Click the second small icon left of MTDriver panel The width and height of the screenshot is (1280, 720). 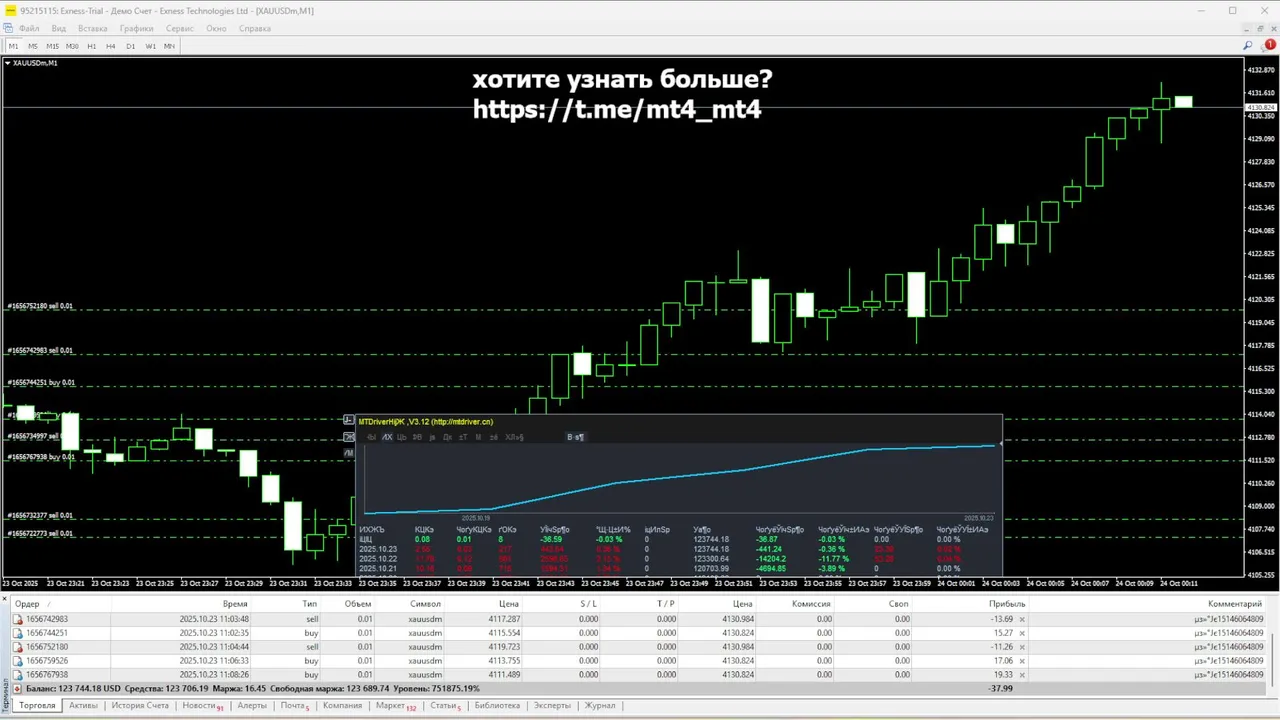click(349, 437)
